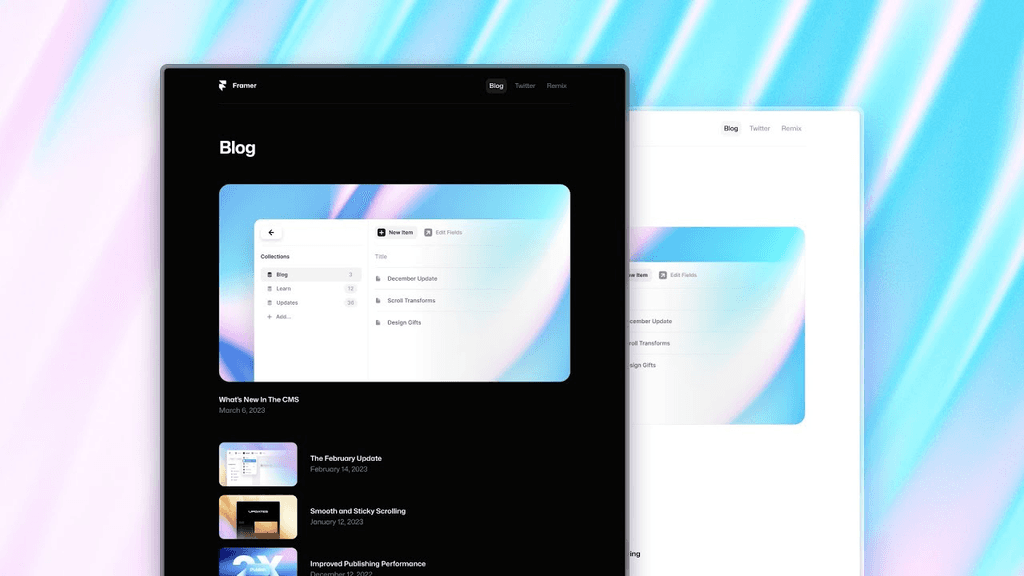Click the document icon next to Scroll Transforms
The height and width of the screenshot is (576, 1024).
tap(379, 301)
